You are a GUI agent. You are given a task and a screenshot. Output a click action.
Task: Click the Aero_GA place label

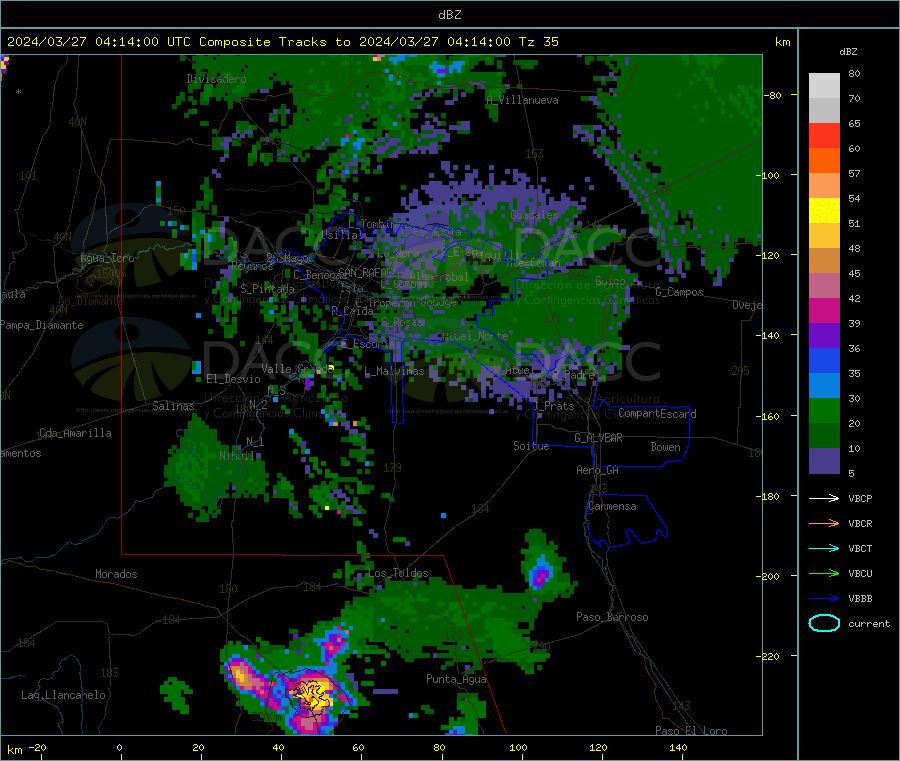click(598, 470)
